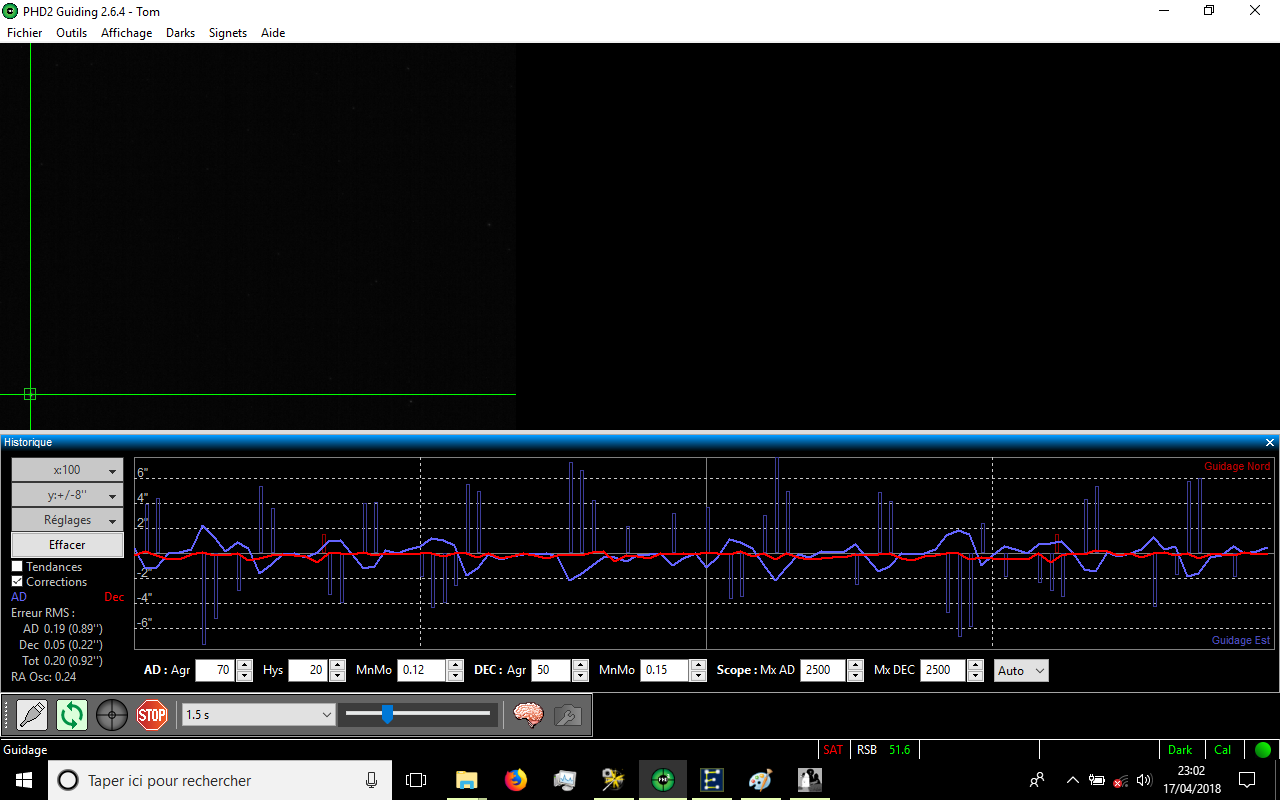Open the star wand app on taskbar
1280x800 pixels.
pos(613,780)
